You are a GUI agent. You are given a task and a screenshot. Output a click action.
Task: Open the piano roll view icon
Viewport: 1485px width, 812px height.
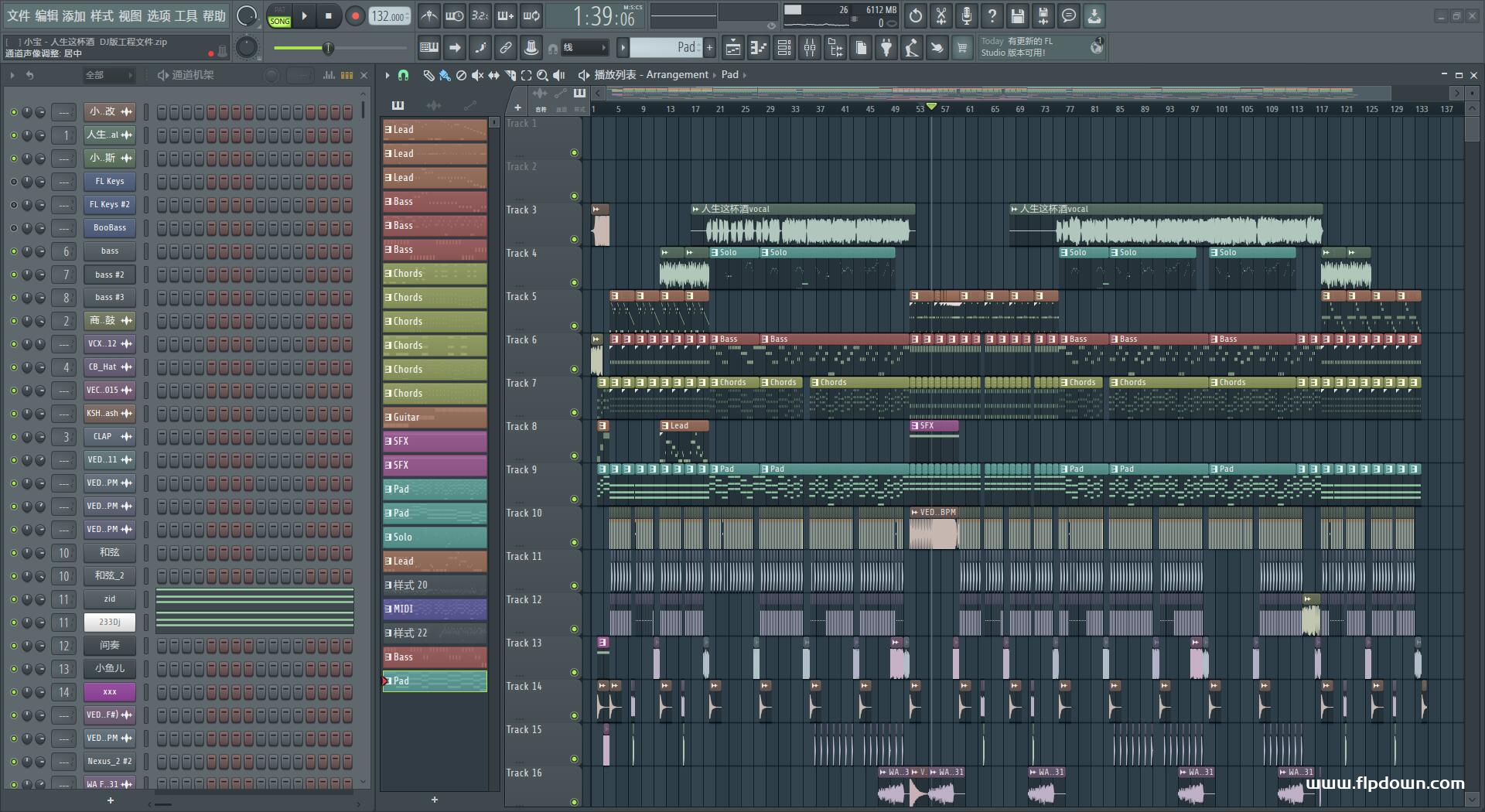759,49
